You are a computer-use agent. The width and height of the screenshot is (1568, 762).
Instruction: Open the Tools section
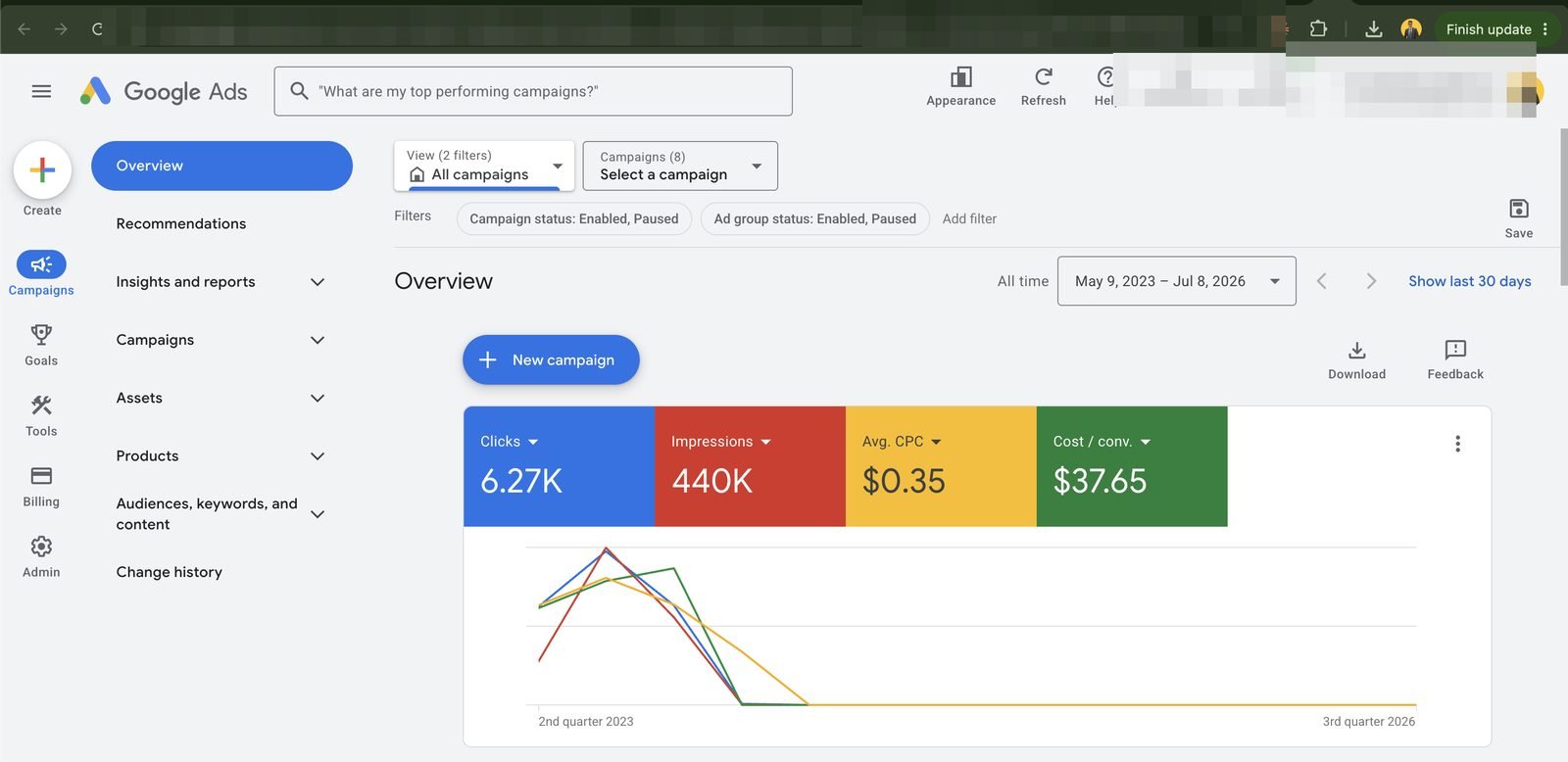41,415
